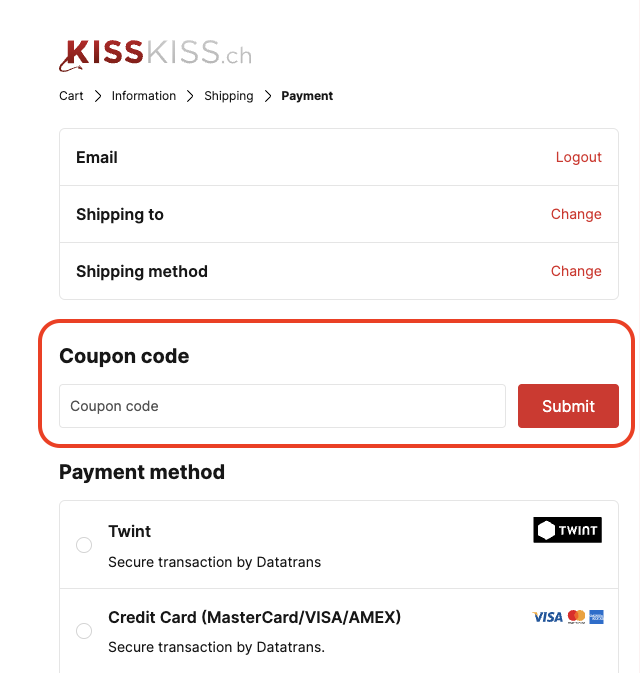
Task: Select the Credit Card radio button
Action: point(84,631)
